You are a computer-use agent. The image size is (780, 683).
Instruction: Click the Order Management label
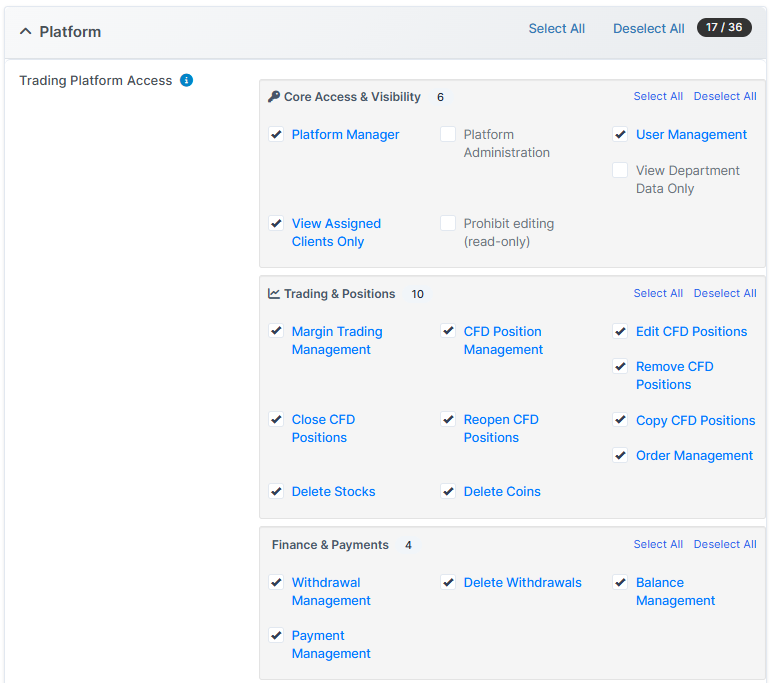tap(694, 455)
